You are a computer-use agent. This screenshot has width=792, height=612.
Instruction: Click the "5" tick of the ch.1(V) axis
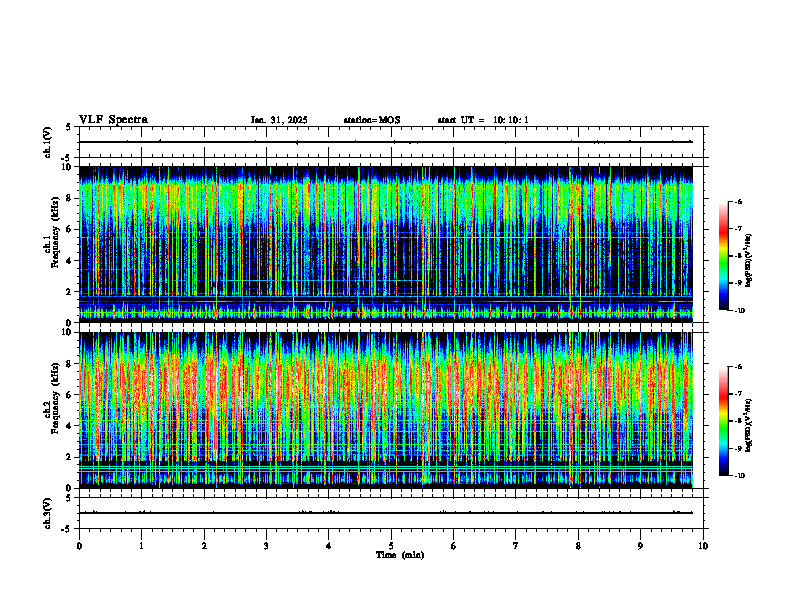click(70, 127)
